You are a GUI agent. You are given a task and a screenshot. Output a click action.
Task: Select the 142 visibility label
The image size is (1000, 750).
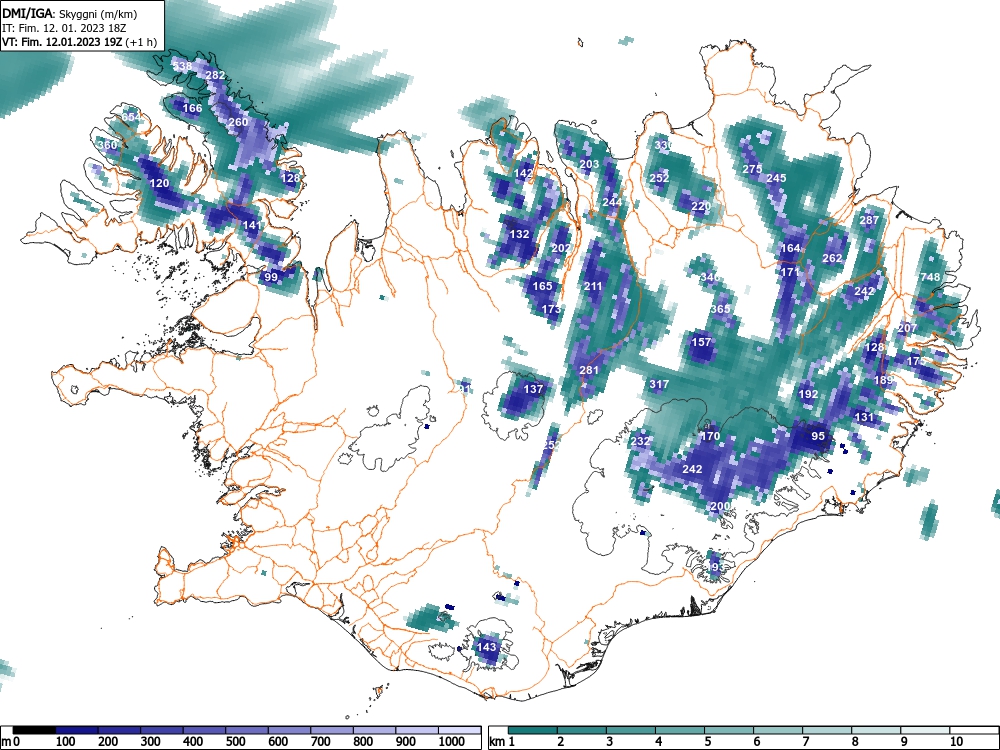click(x=523, y=173)
